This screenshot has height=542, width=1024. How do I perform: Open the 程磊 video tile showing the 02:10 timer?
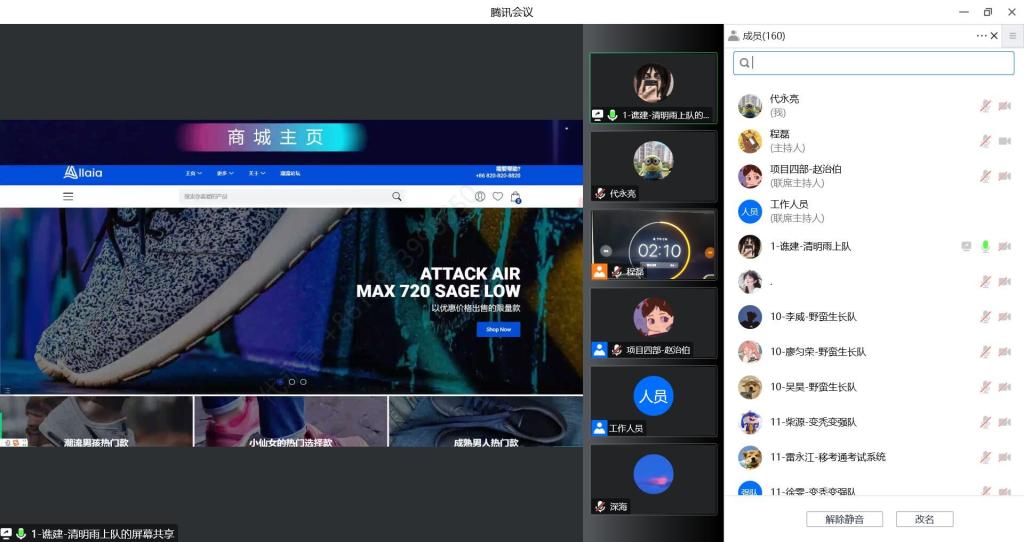pos(654,245)
